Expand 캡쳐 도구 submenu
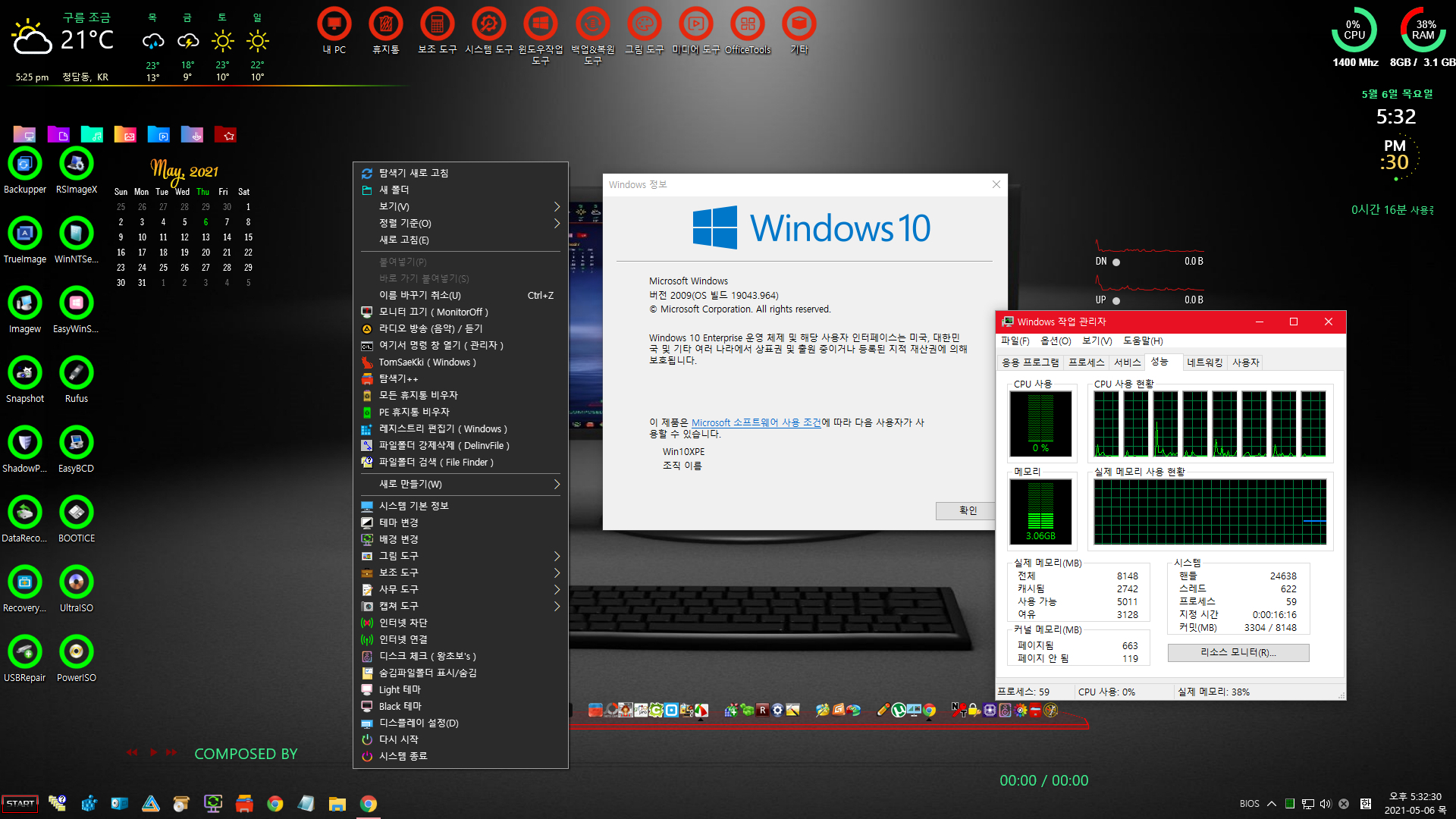This screenshot has height=819, width=1456. [460, 606]
